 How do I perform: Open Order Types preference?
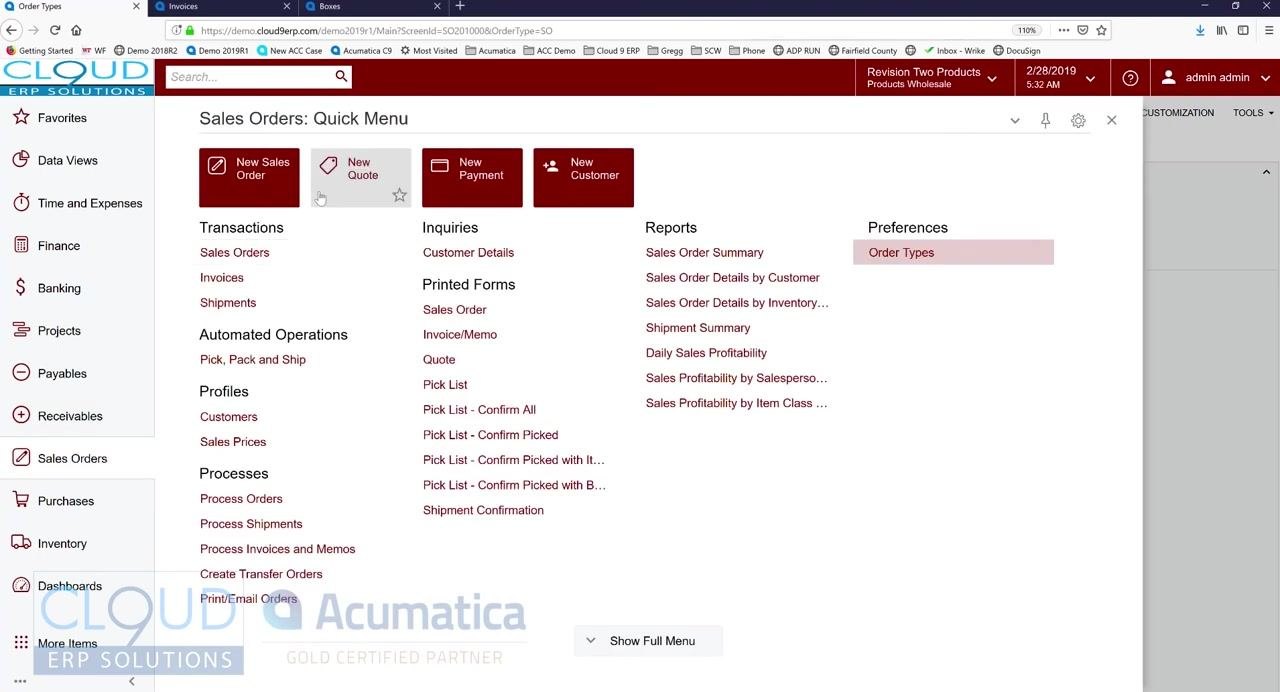tap(953, 253)
